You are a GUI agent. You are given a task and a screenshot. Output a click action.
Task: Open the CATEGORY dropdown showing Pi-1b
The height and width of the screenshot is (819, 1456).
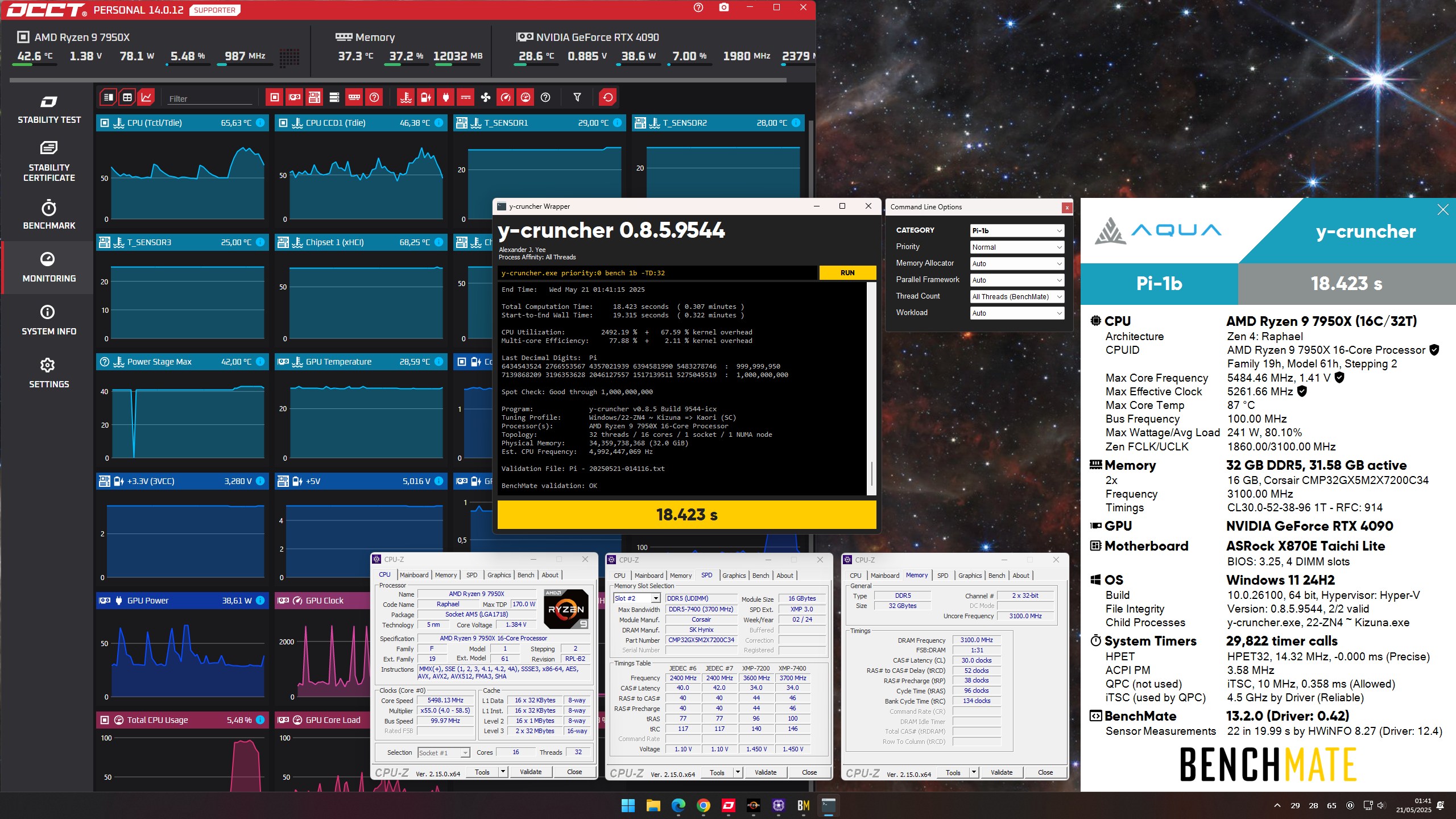click(1017, 230)
